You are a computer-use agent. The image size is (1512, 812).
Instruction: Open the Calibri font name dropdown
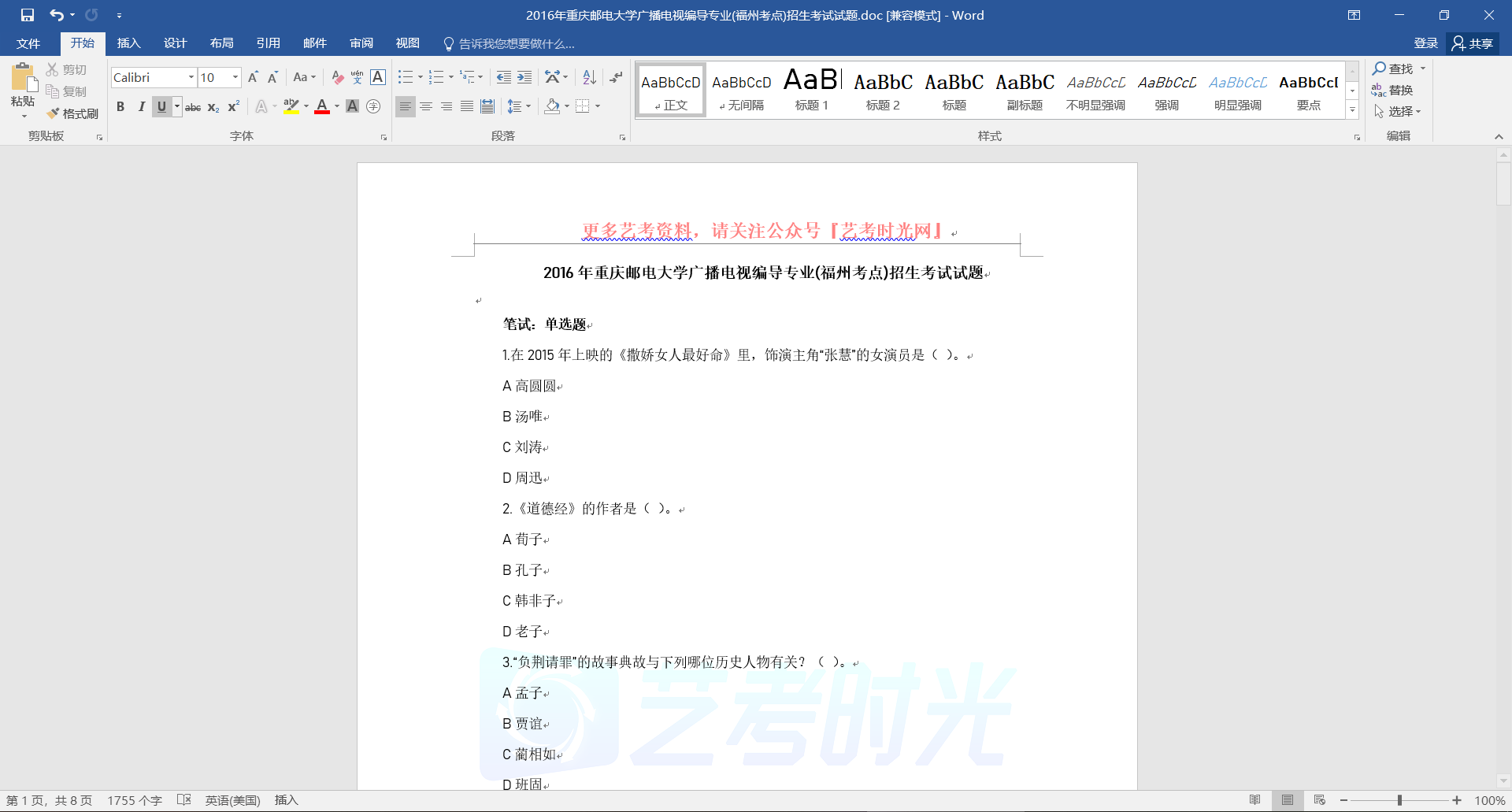(x=191, y=77)
